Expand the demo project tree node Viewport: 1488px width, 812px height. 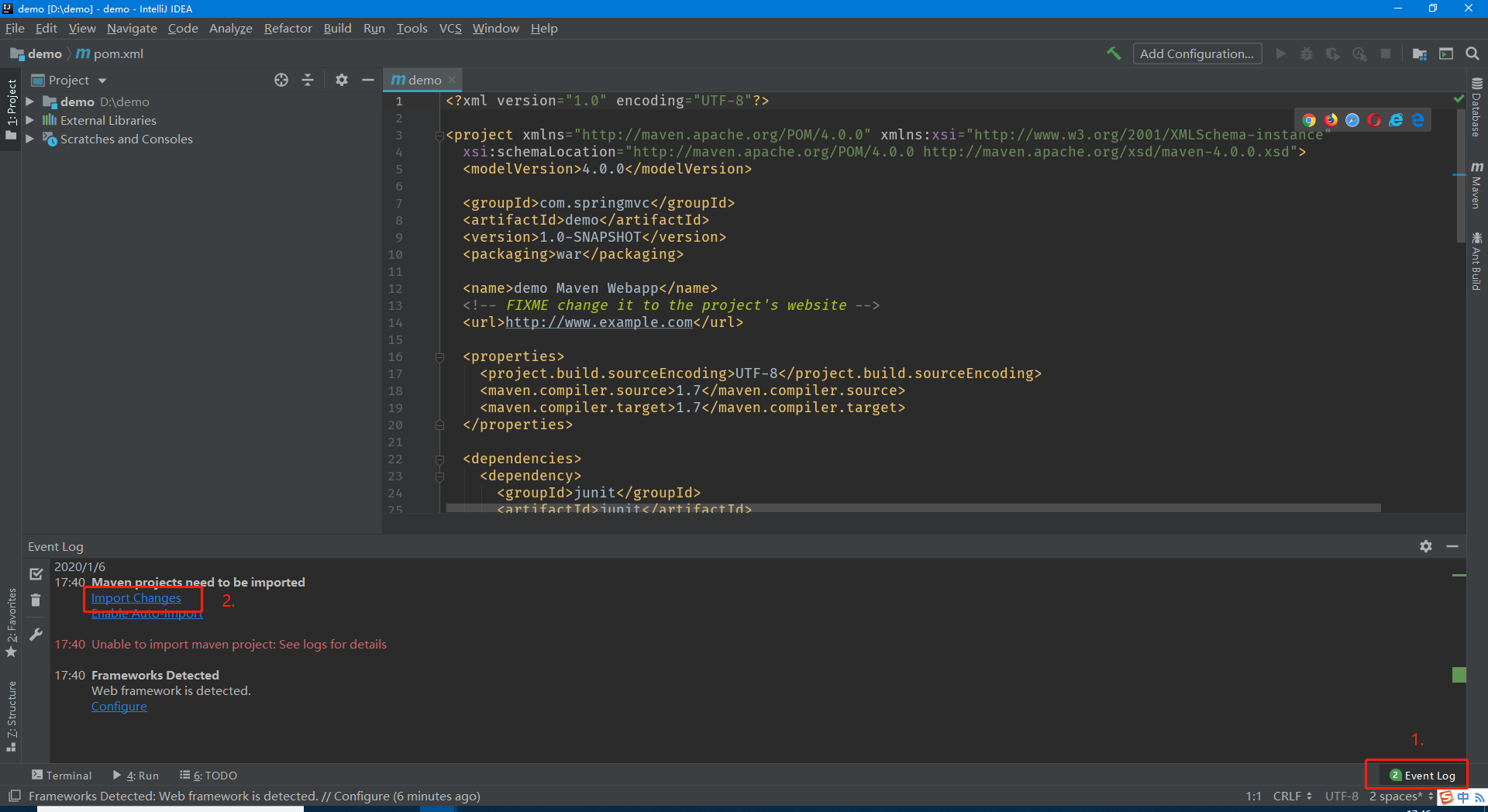click(x=29, y=101)
